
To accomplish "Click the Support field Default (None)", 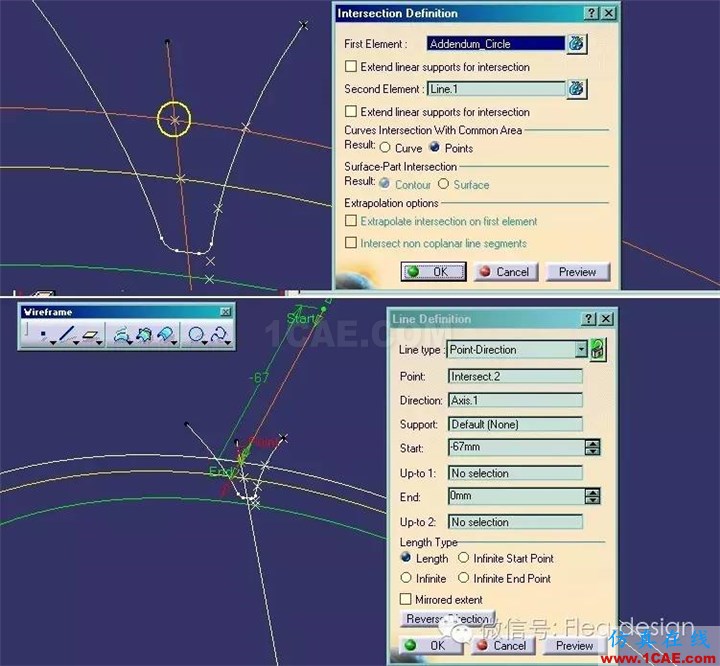I will [x=515, y=424].
